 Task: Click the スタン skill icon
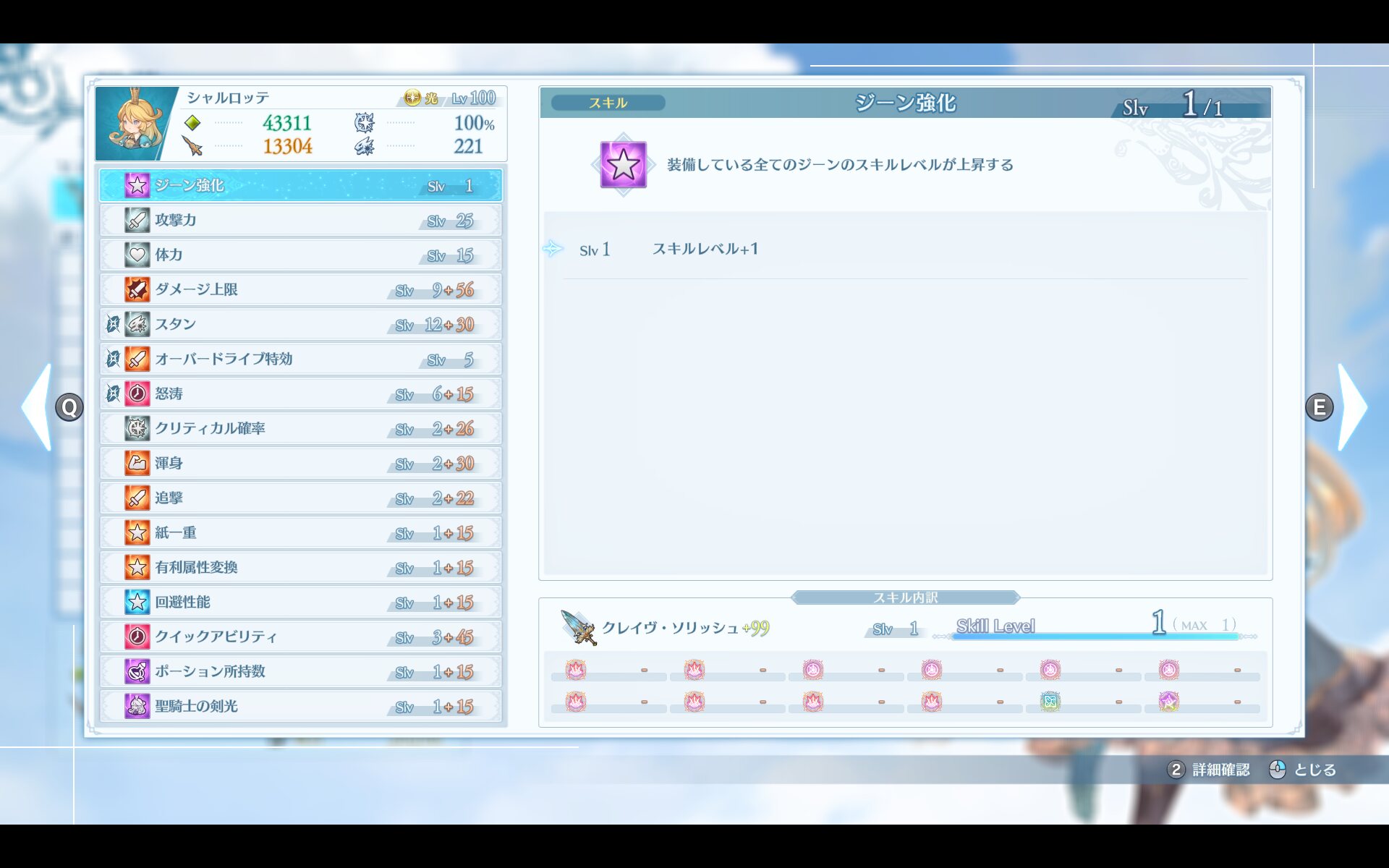(137, 324)
